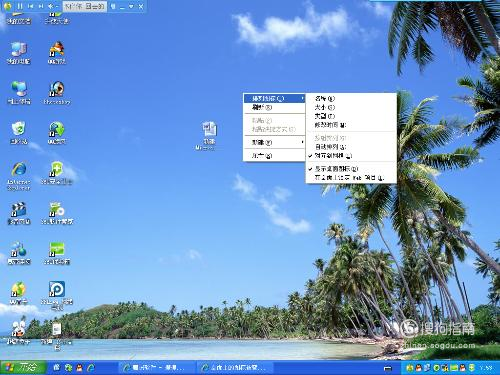Click the language bar keyboard icon on taskbar
This screenshot has width=500, height=375.
(x=387, y=368)
